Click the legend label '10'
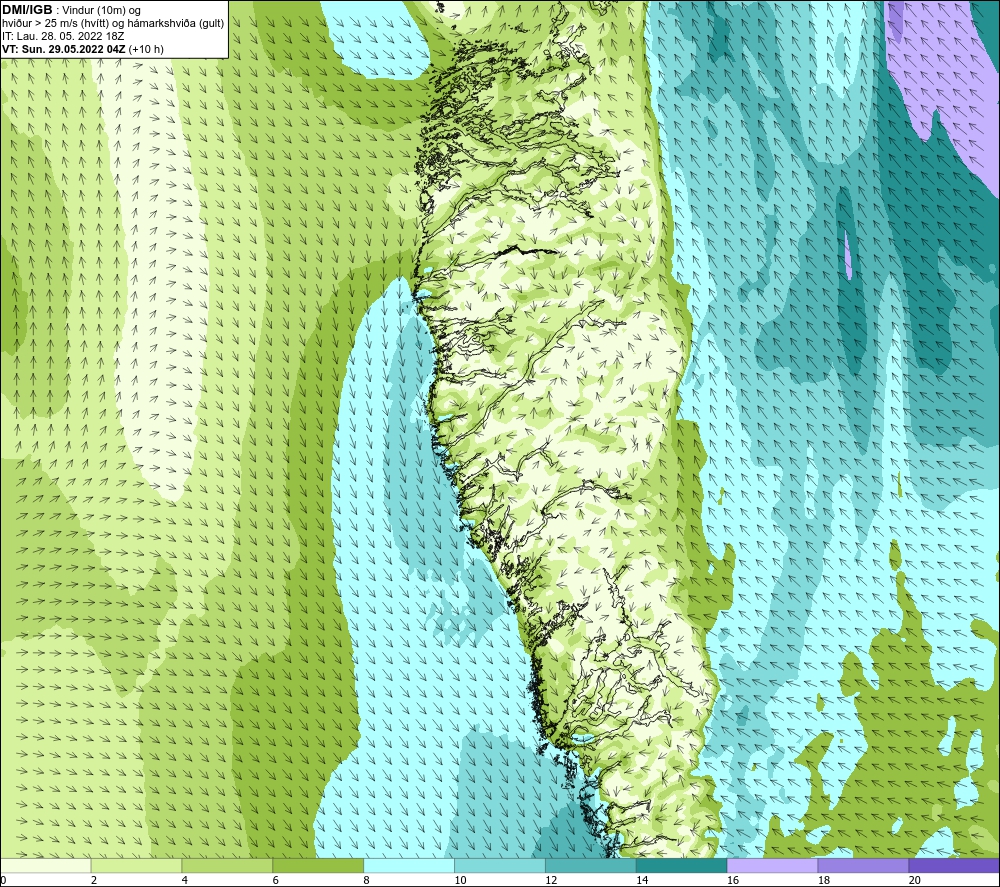The image size is (1000, 887). point(460,880)
